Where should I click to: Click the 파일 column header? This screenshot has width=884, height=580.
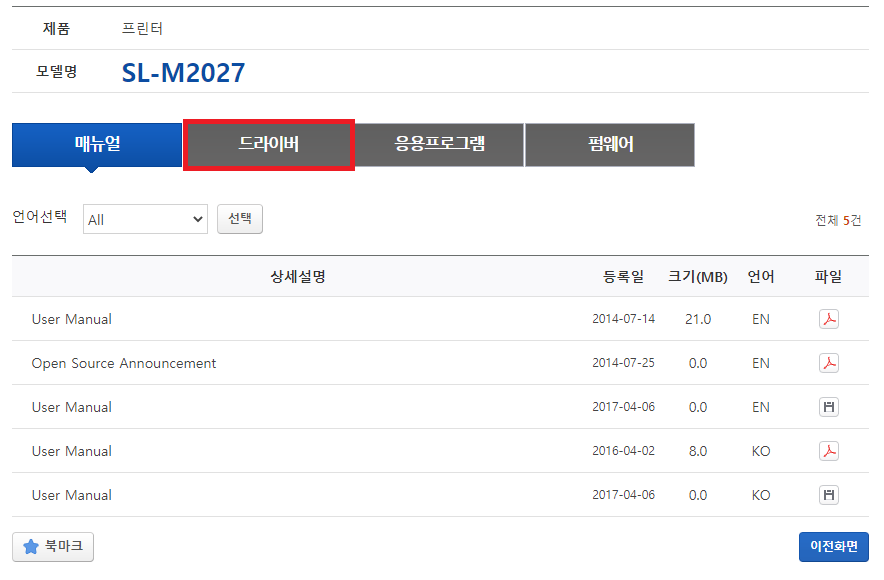[828, 277]
